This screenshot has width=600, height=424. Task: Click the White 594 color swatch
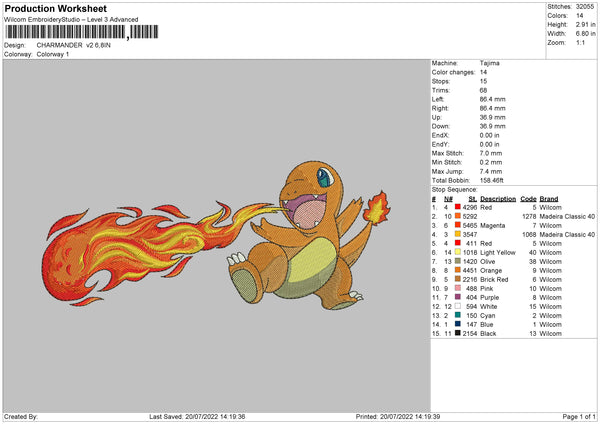tap(458, 306)
